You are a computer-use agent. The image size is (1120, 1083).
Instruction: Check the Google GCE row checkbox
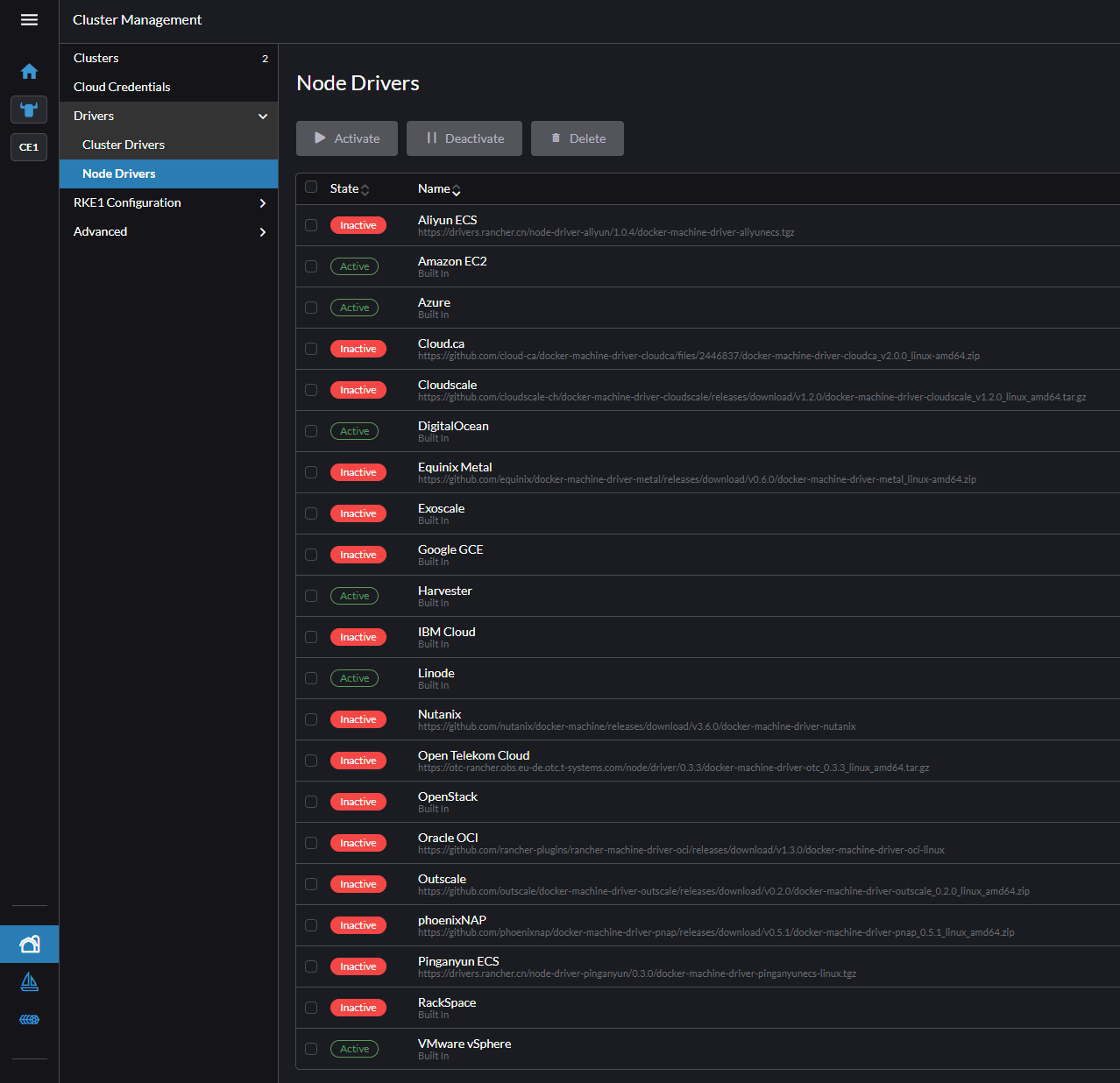[x=311, y=554]
